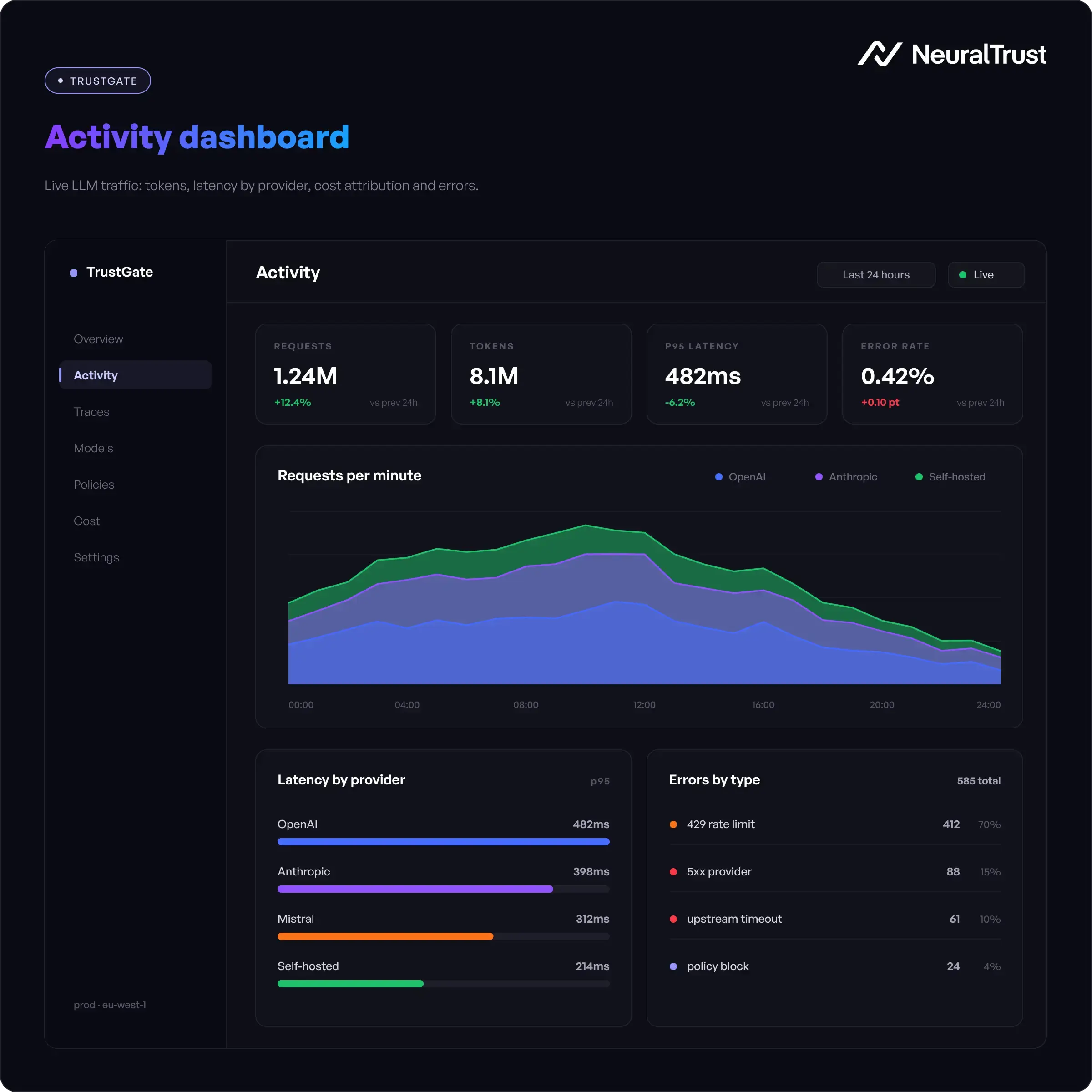
Task: Click the Tokens 8.1M metric card
Action: click(x=541, y=374)
